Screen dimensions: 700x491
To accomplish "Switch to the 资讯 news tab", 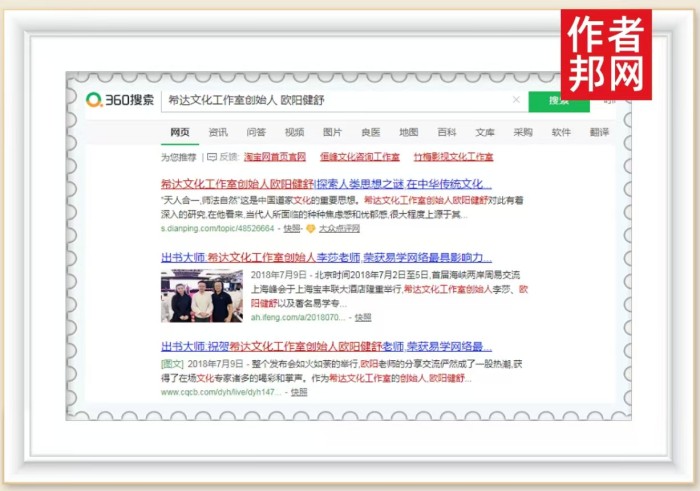I will coord(218,132).
